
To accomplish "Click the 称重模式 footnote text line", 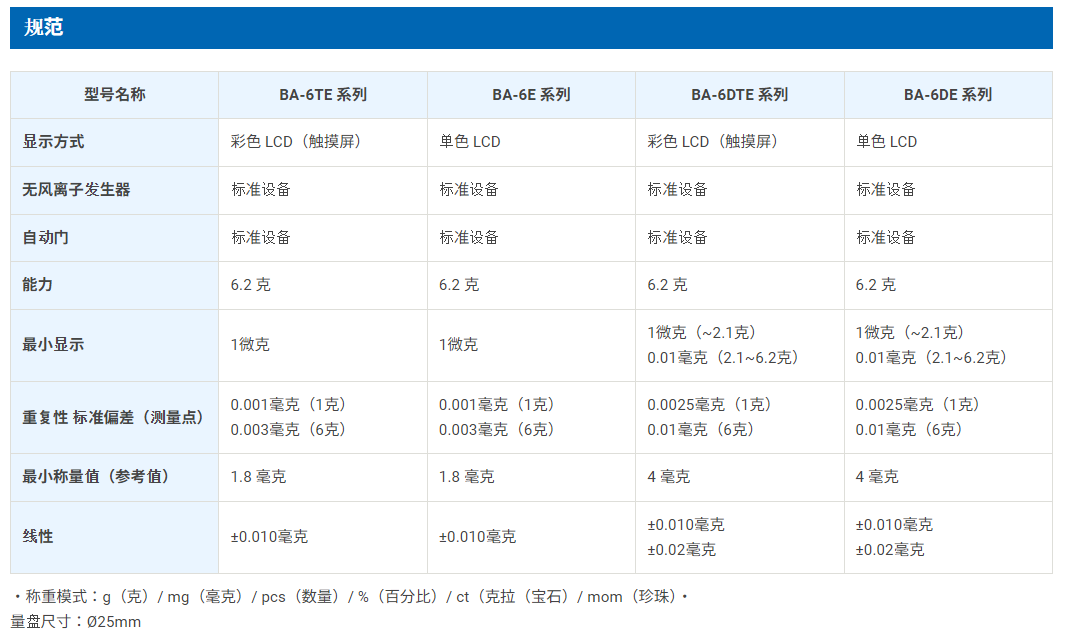I will point(350,597).
